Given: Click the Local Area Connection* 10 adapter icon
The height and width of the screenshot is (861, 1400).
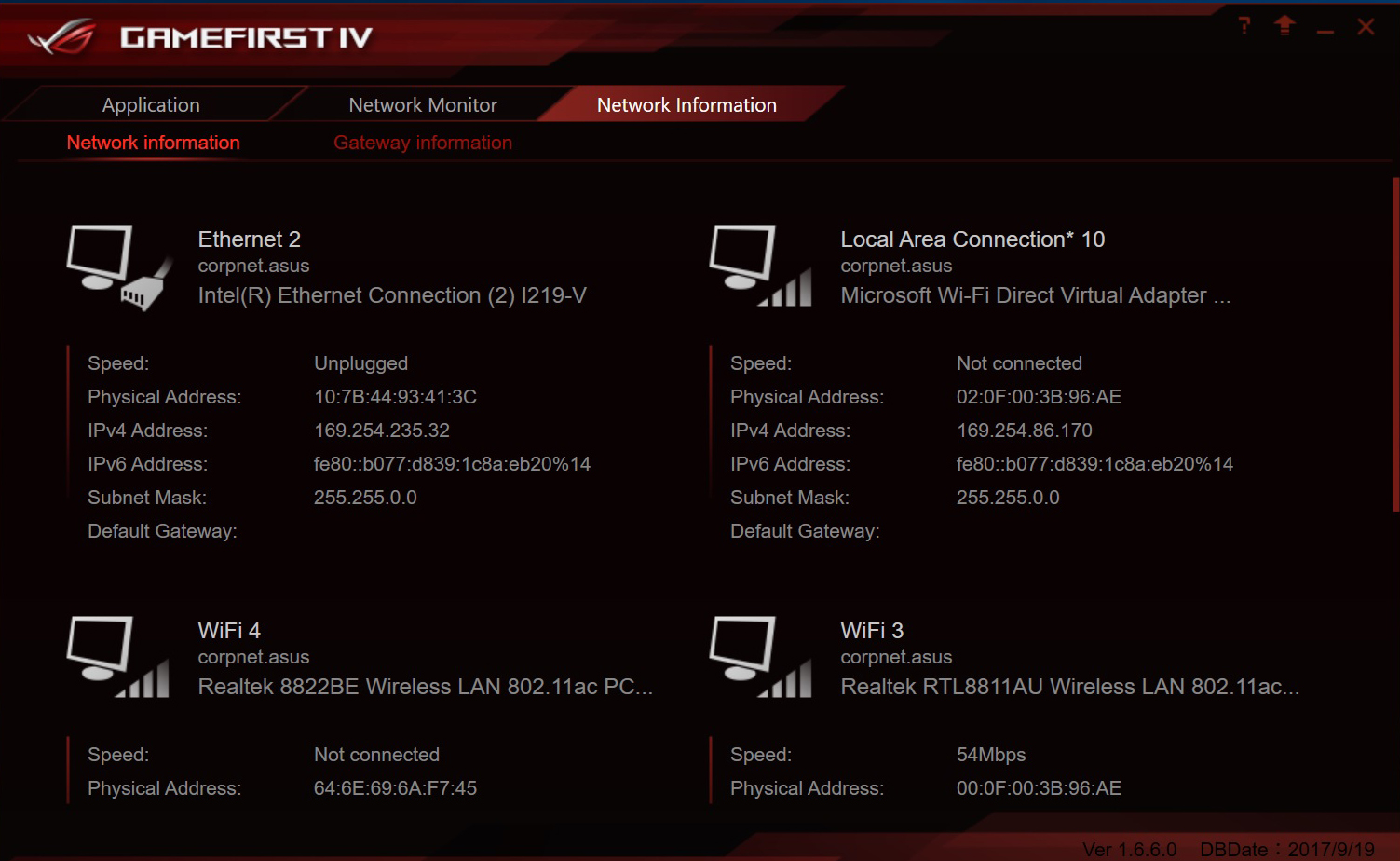Looking at the screenshot, I should click(760, 266).
